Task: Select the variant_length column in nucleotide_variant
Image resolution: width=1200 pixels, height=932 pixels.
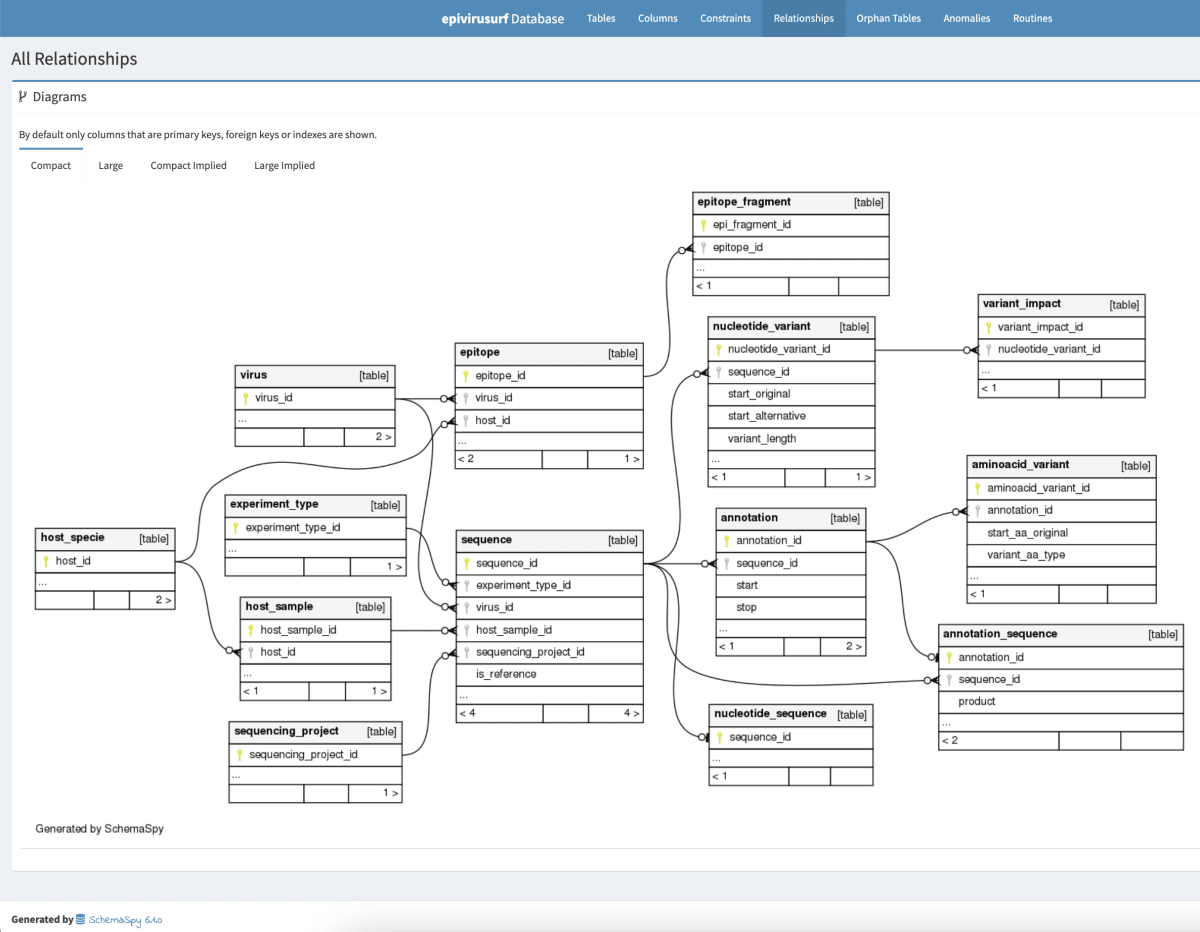Action: (791, 438)
